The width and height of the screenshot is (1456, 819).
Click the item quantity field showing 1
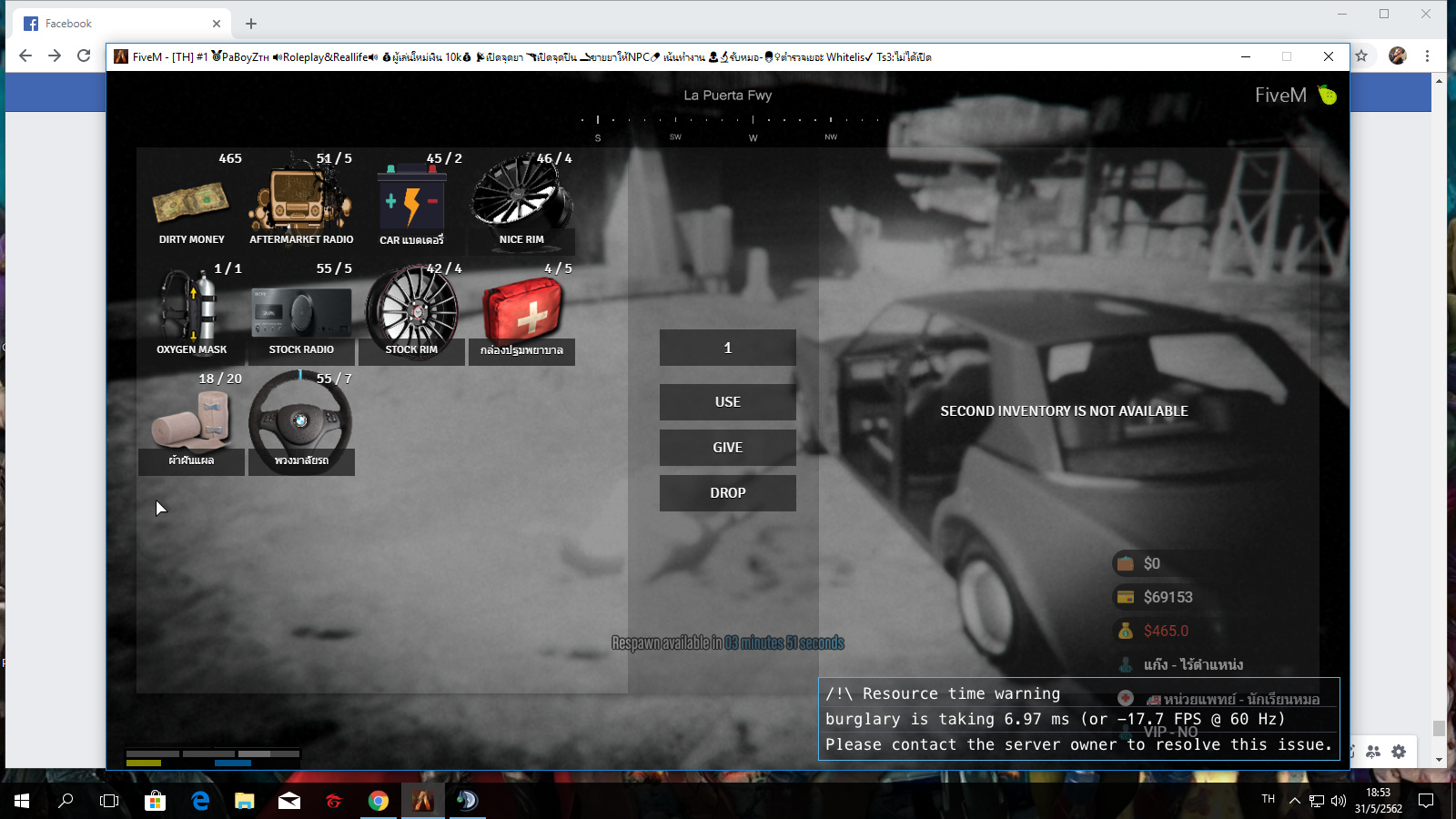pos(727,347)
